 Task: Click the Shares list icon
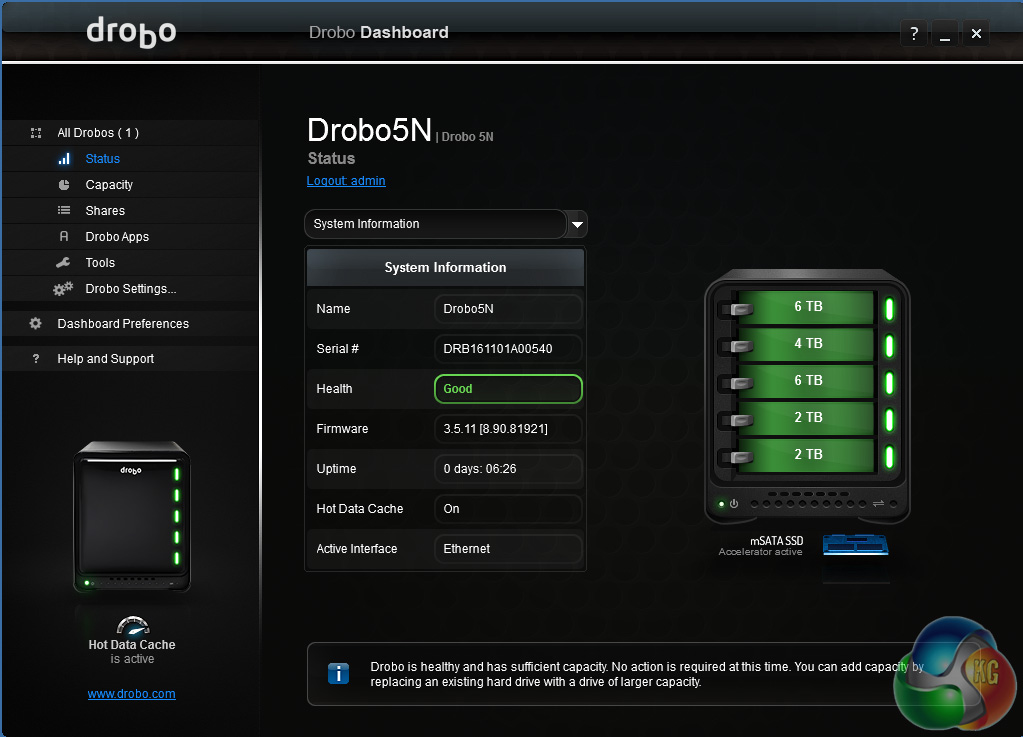tap(64, 210)
